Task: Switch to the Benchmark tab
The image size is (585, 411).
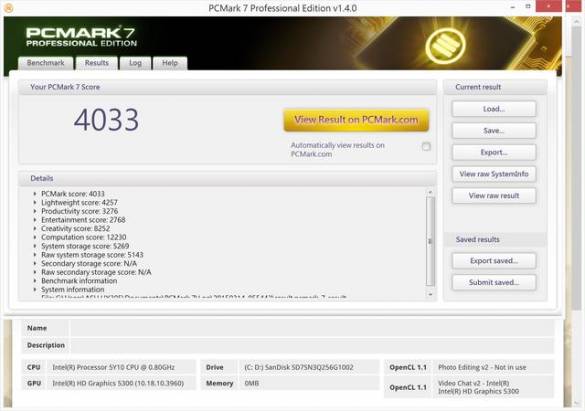Action: click(46, 63)
